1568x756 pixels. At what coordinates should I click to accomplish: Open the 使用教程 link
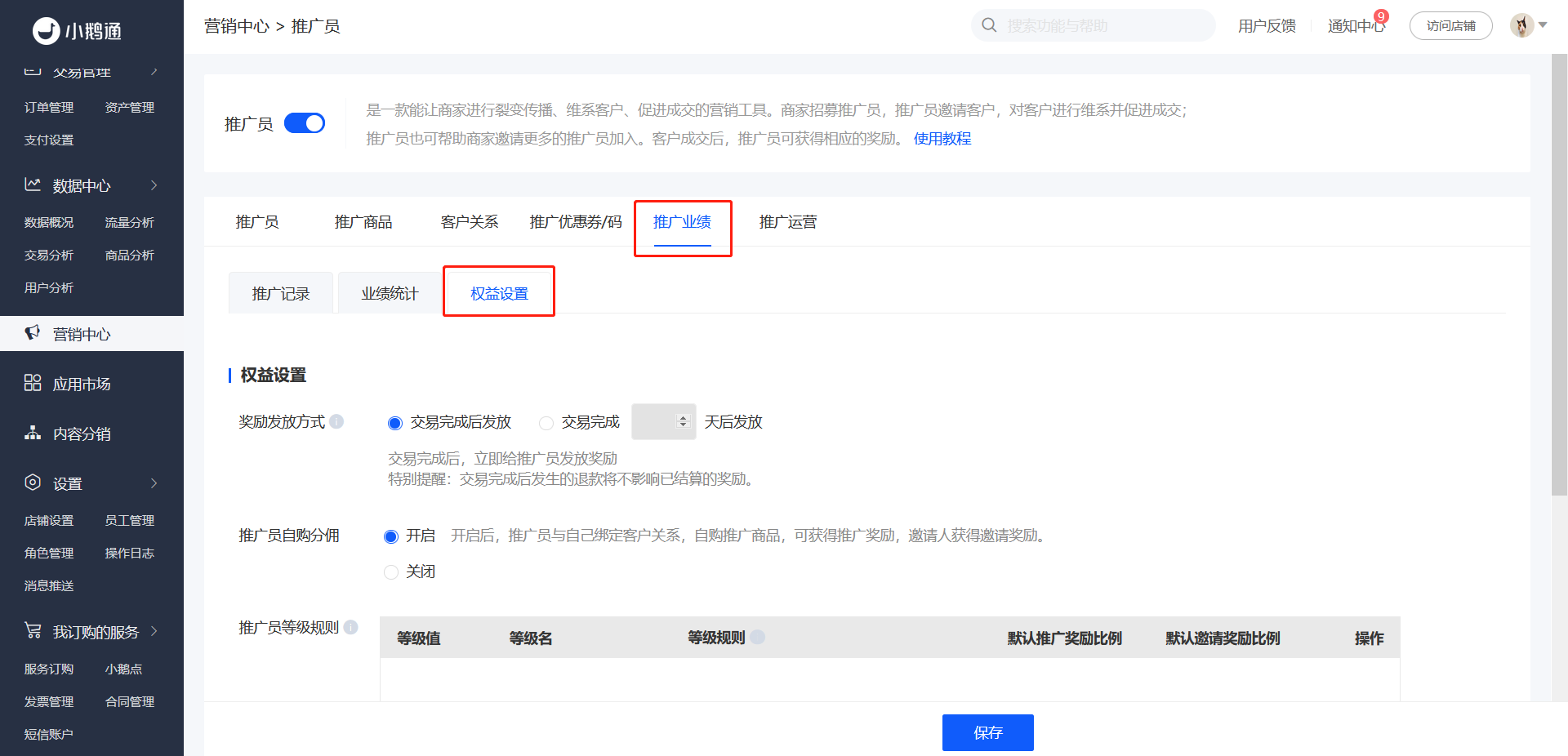pyautogui.click(x=942, y=139)
